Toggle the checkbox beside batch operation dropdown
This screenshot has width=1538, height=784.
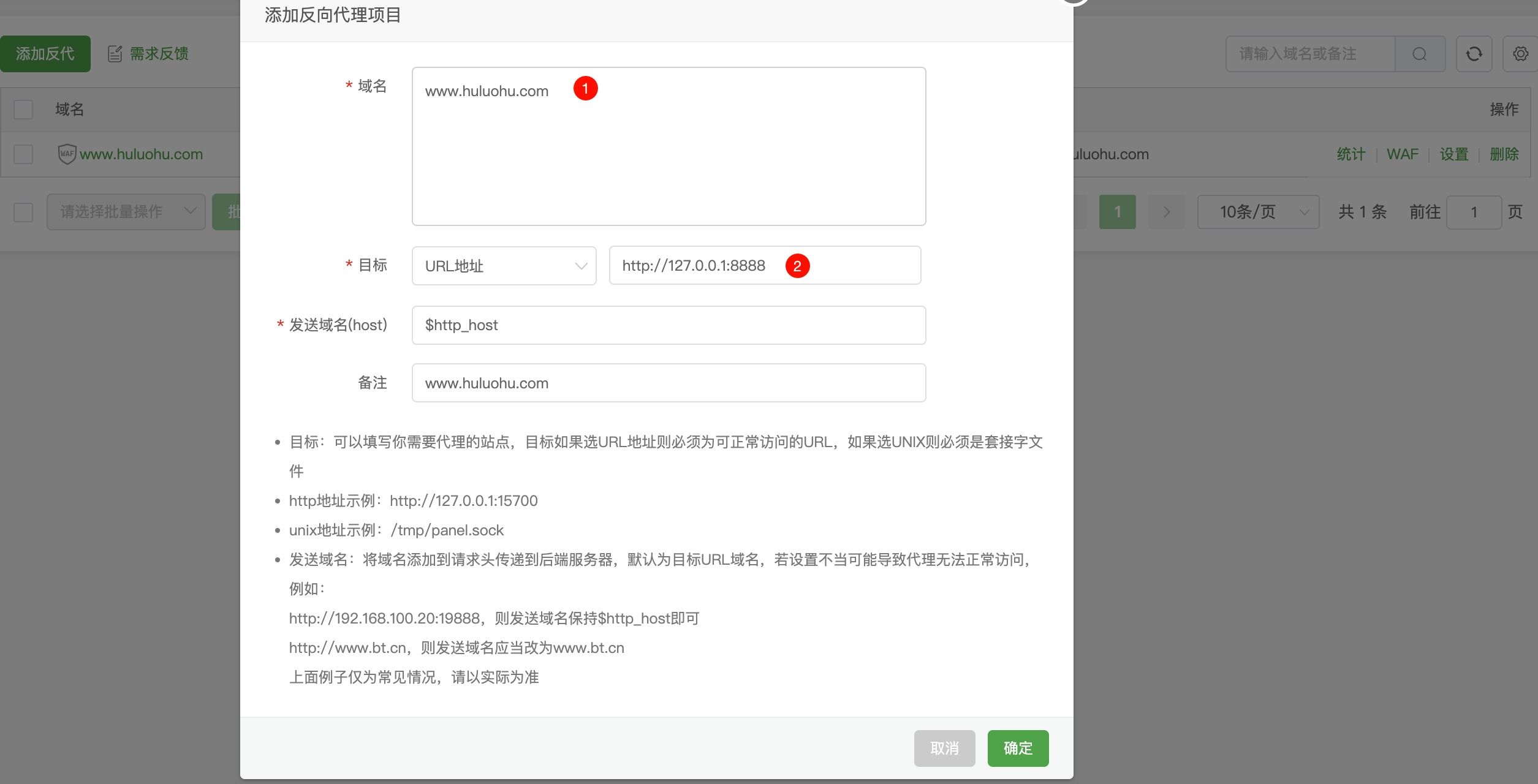tap(23, 212)
